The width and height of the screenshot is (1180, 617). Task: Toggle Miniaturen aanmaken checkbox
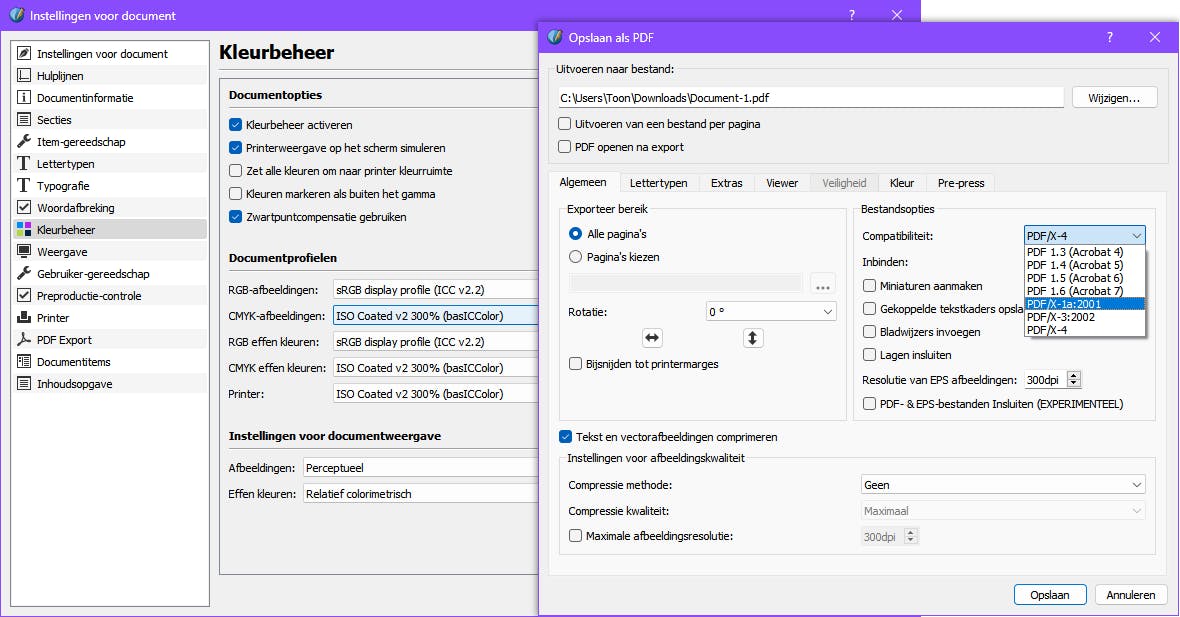[x=870, y=286]
